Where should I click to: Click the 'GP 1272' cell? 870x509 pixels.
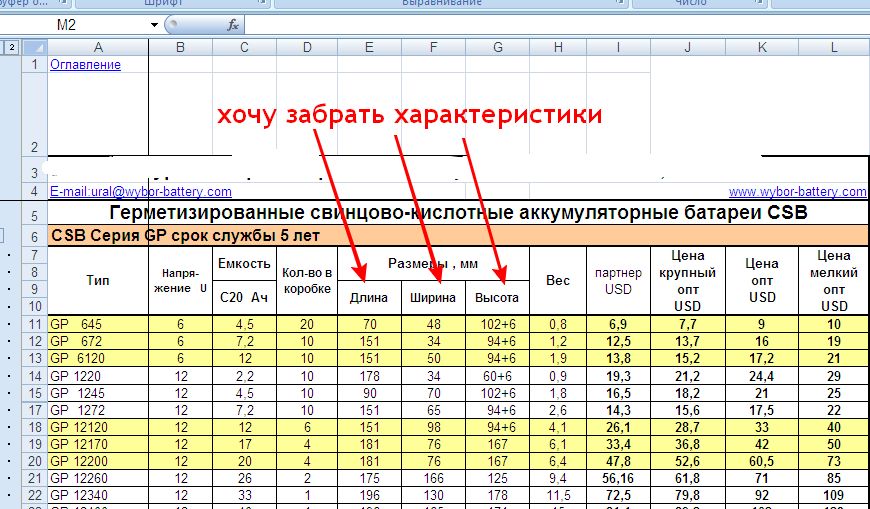pyautogui.click(x=98, y=410)
